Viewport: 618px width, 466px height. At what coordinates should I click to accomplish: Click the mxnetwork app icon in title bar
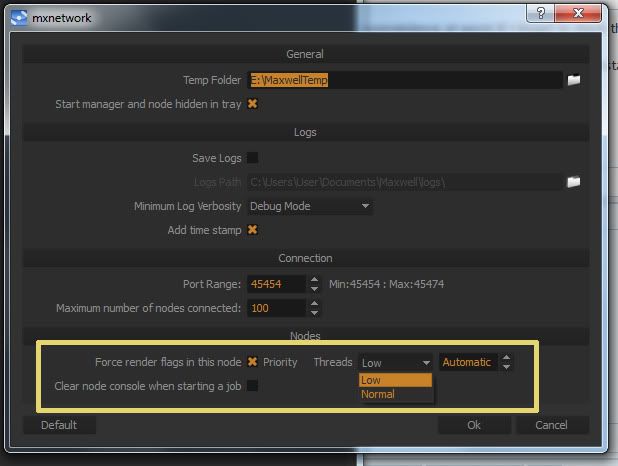(18, 17)
